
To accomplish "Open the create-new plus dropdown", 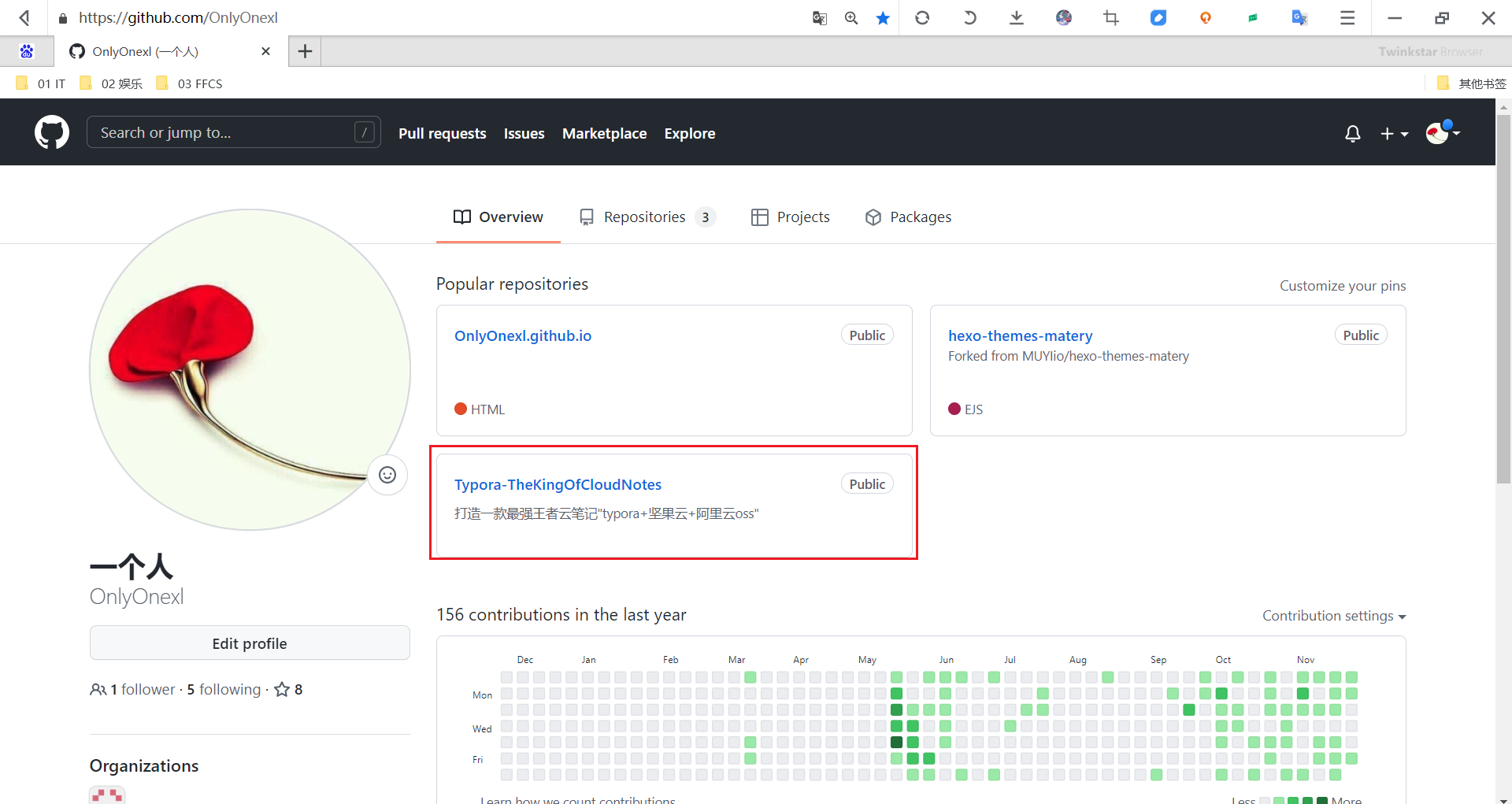I will [1394, 133].
